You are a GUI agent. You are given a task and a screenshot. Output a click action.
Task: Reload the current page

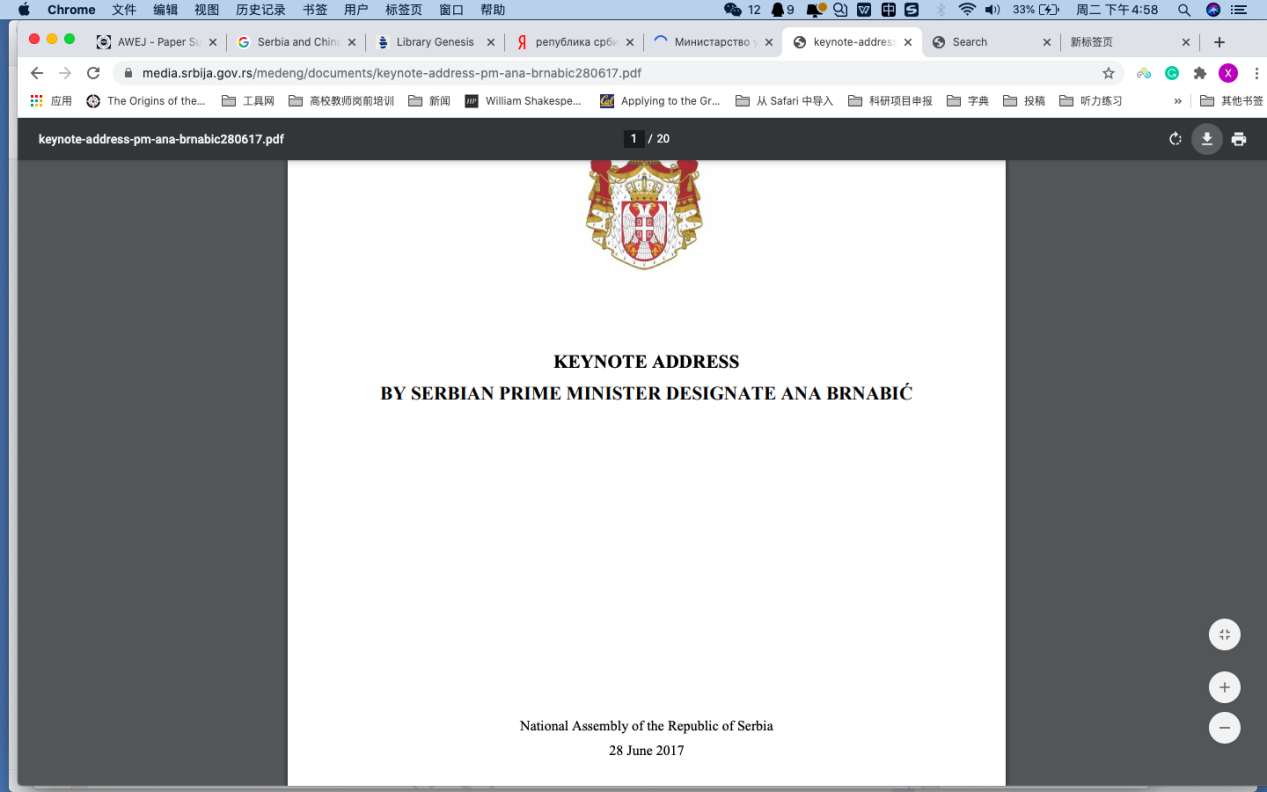93,73
